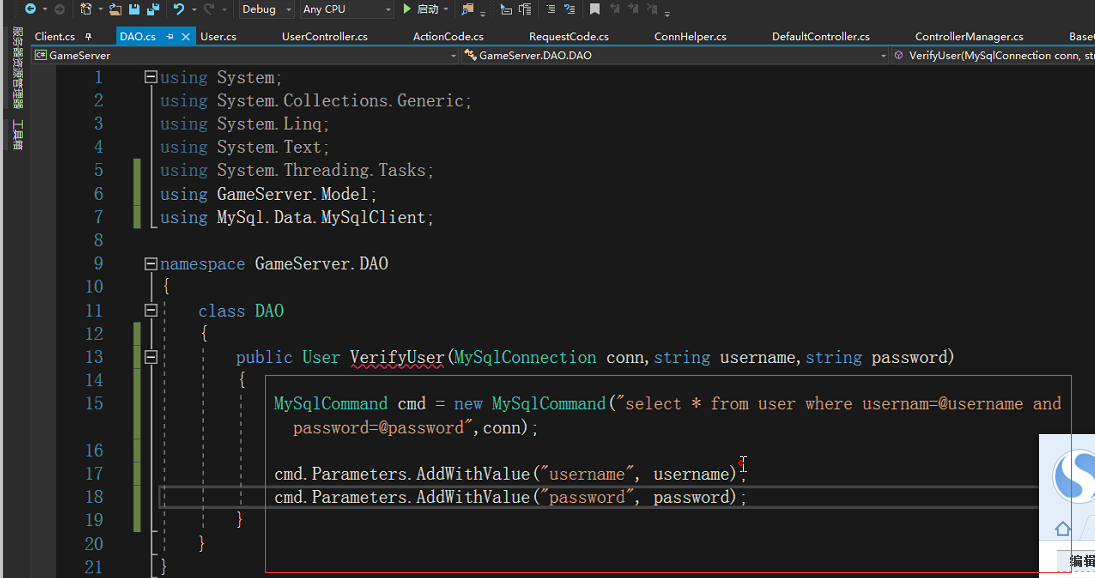
Task: Open the 工具箱 toolbox side tab
Action: [x=18, y=135]
